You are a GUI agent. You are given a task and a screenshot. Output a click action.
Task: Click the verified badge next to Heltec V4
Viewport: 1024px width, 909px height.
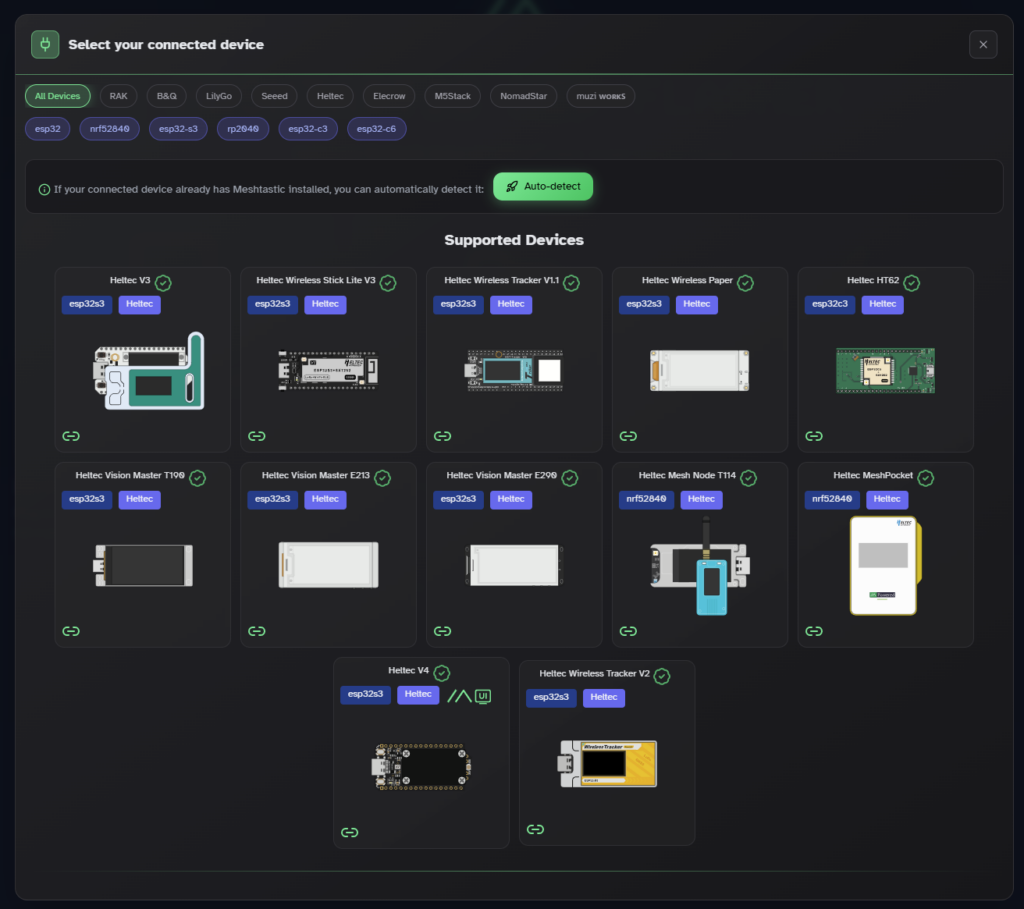click(441, 673)
